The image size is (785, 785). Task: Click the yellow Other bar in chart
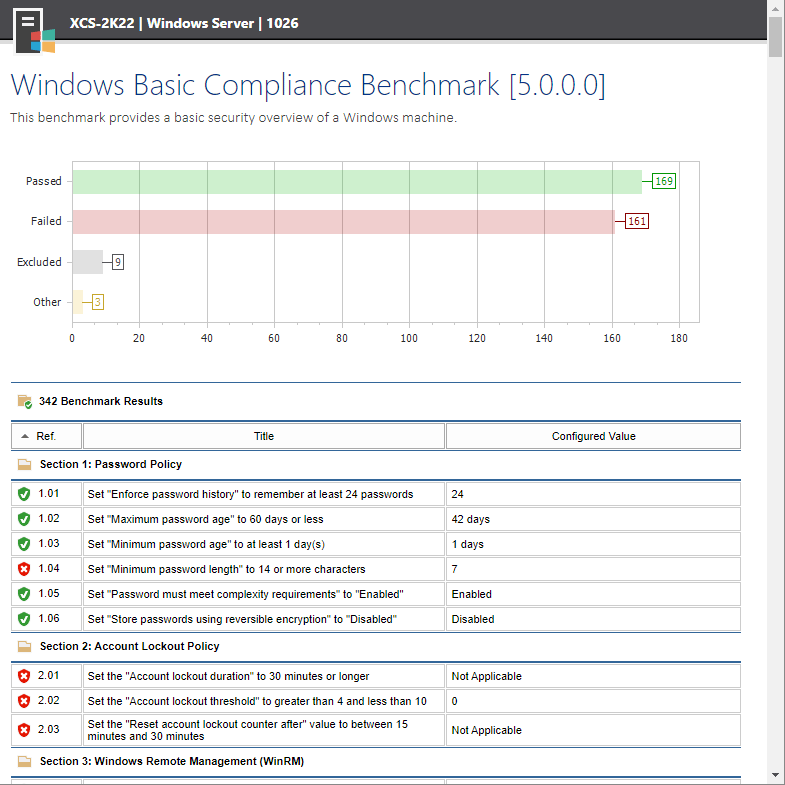[78, 302]
